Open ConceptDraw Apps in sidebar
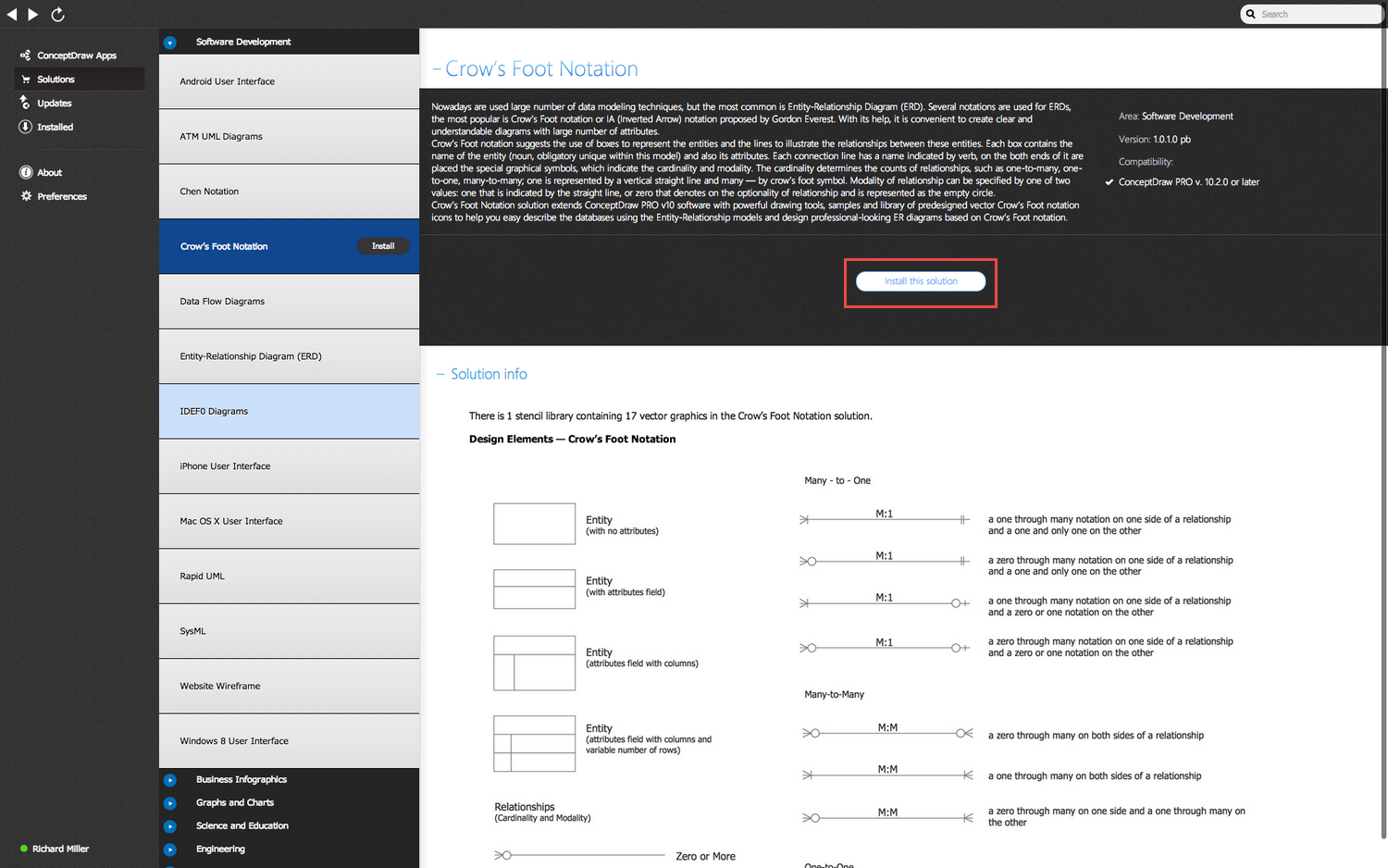 pyautogui.click(x=77, y=56)
